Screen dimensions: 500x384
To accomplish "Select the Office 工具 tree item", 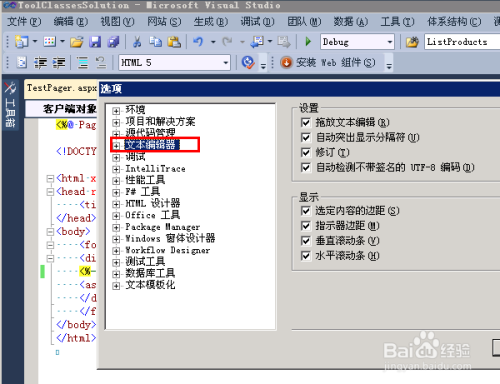I will click(x=153, y=215).
